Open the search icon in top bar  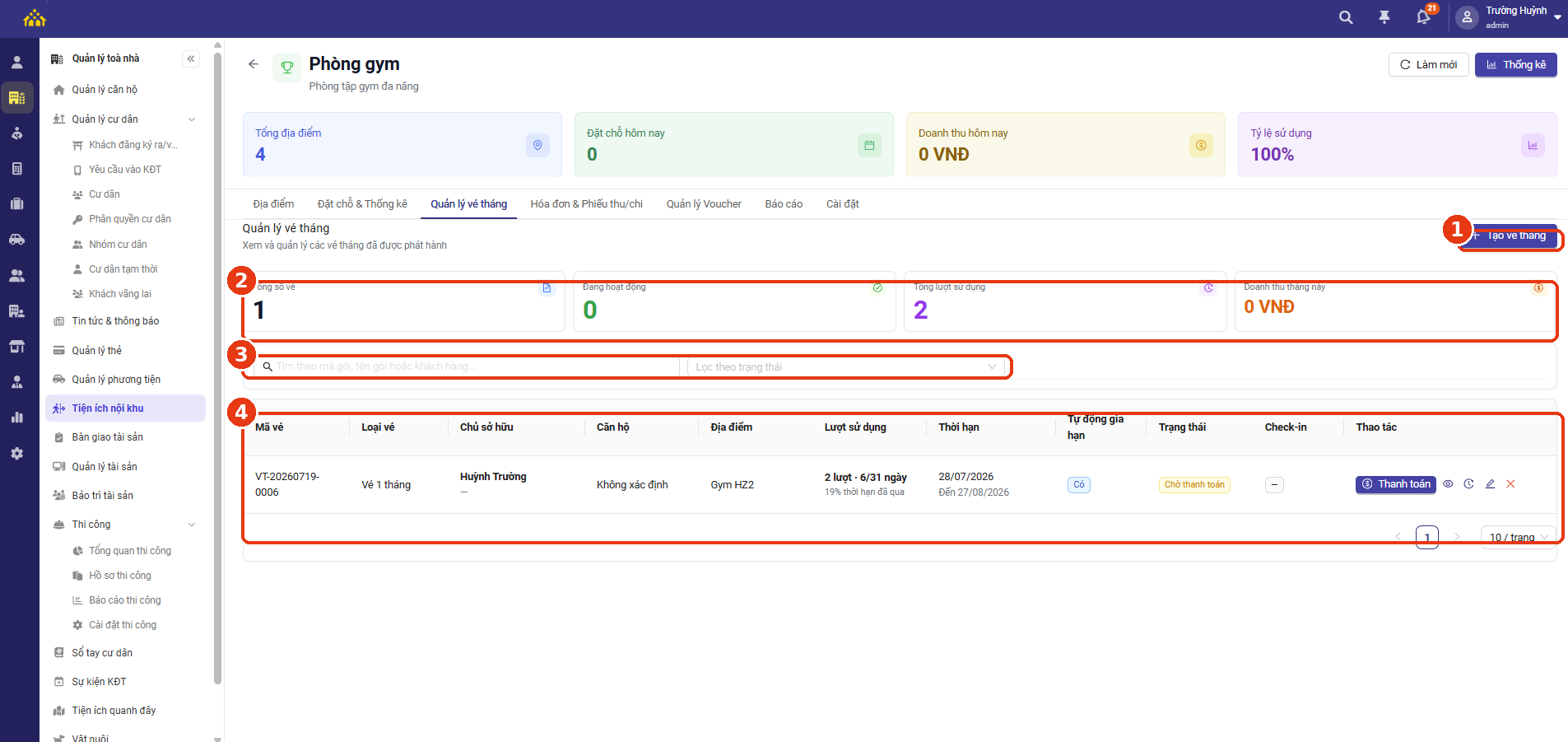pyautogui.click(x=1346, y=17)
